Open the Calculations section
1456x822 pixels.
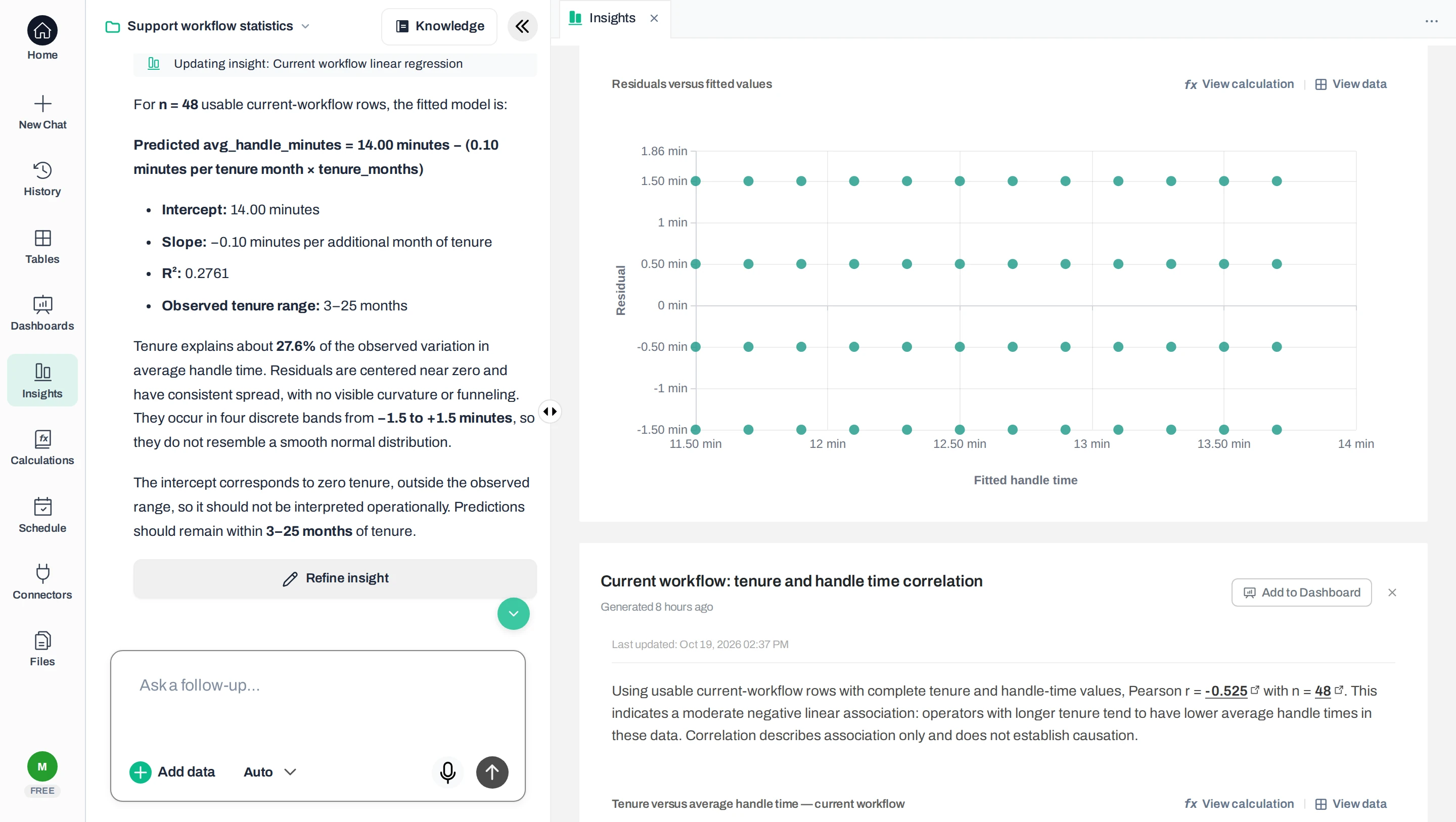pos(42,448)
